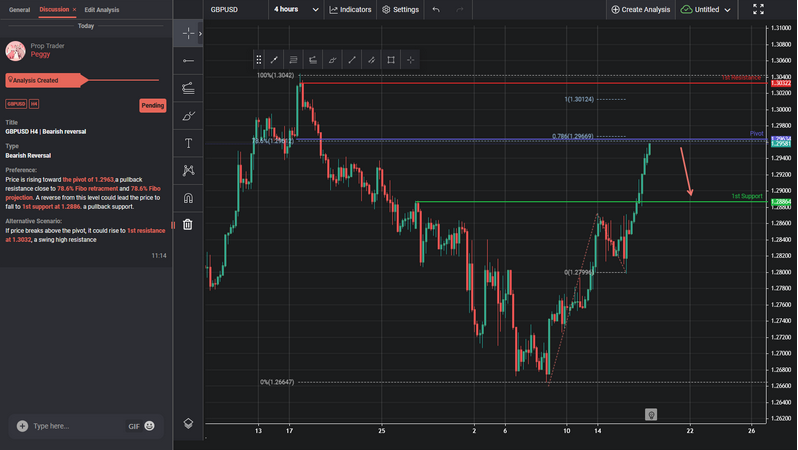Image resolution: width=798 pixels, height=450 pixels.
Task: Click pivot of 1.2963 highlighted text
Action: [x=88, y=180]
